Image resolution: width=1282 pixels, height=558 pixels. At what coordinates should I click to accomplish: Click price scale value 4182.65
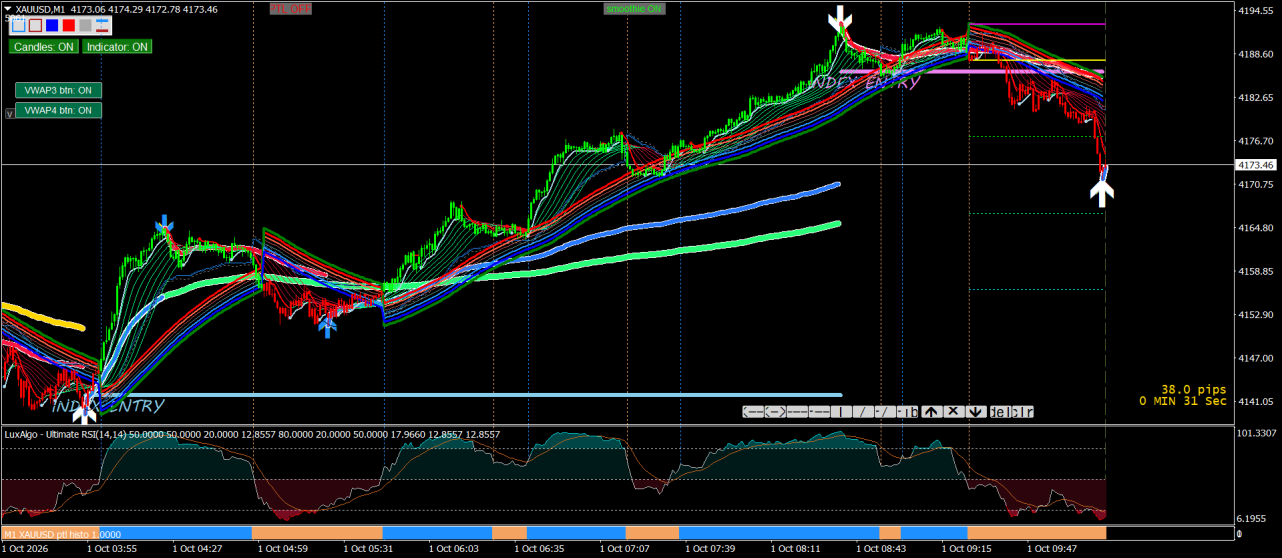1255,98
